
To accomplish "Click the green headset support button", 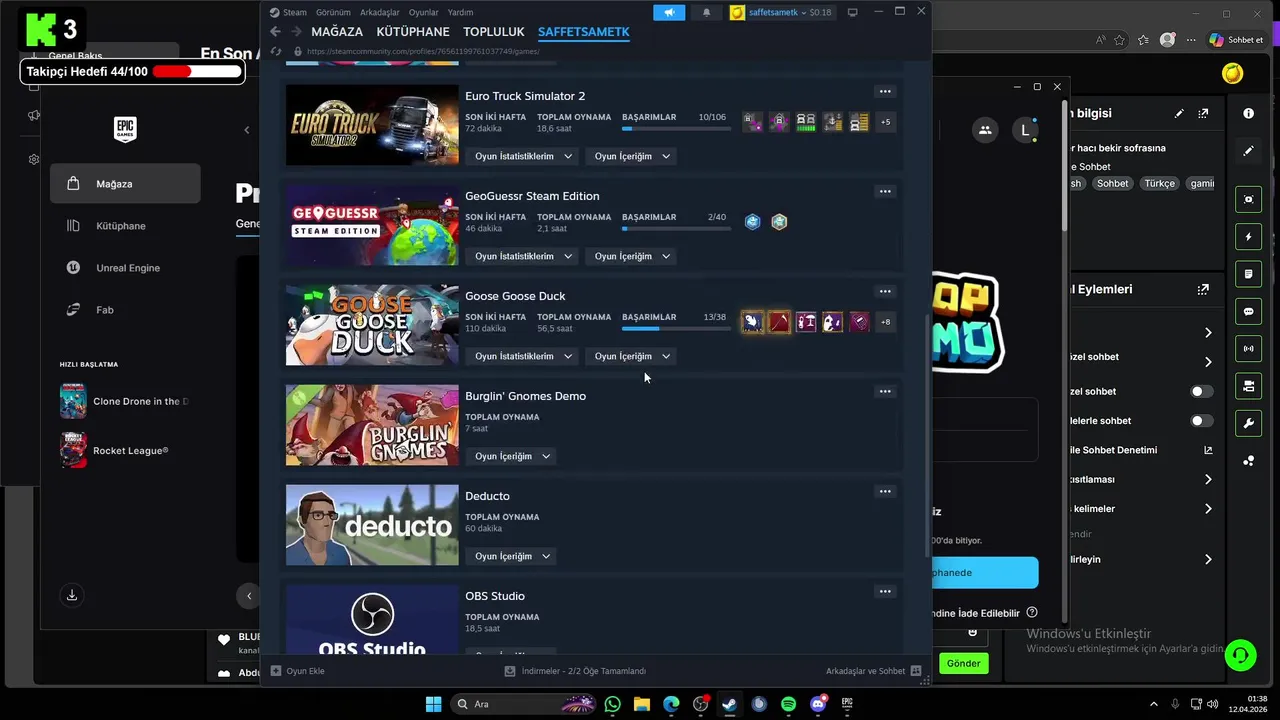I will click(x=1240, y=656).
